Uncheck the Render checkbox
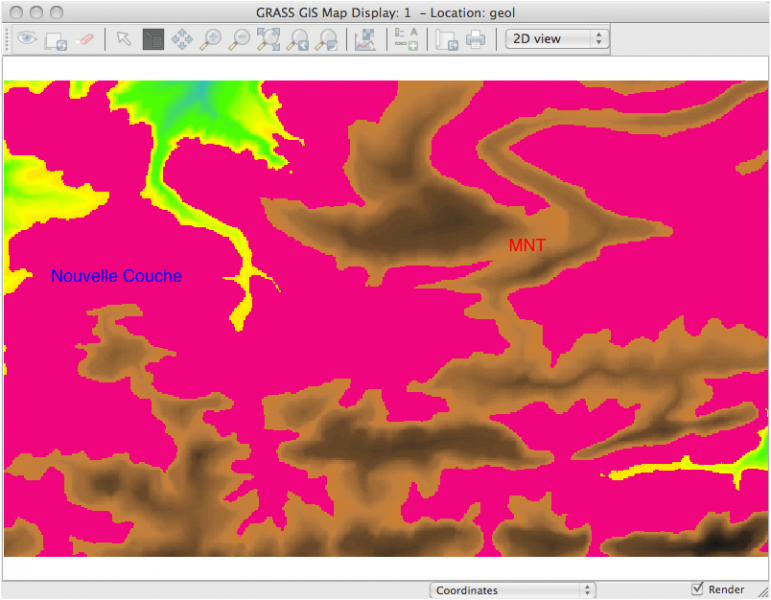 click(698, 589)
